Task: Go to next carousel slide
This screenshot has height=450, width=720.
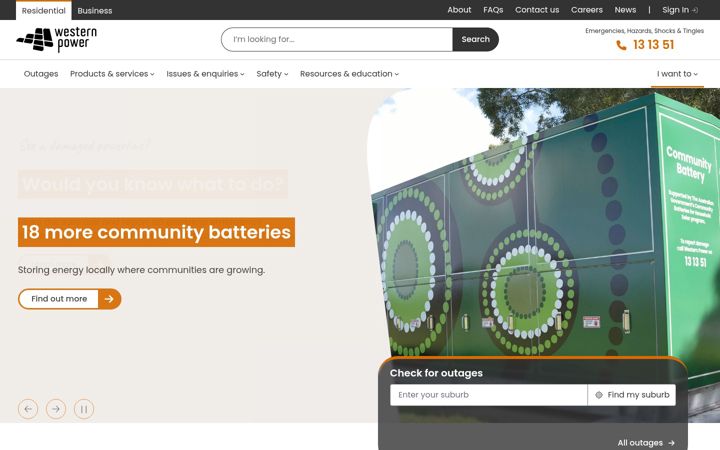Action: (56, 409)
